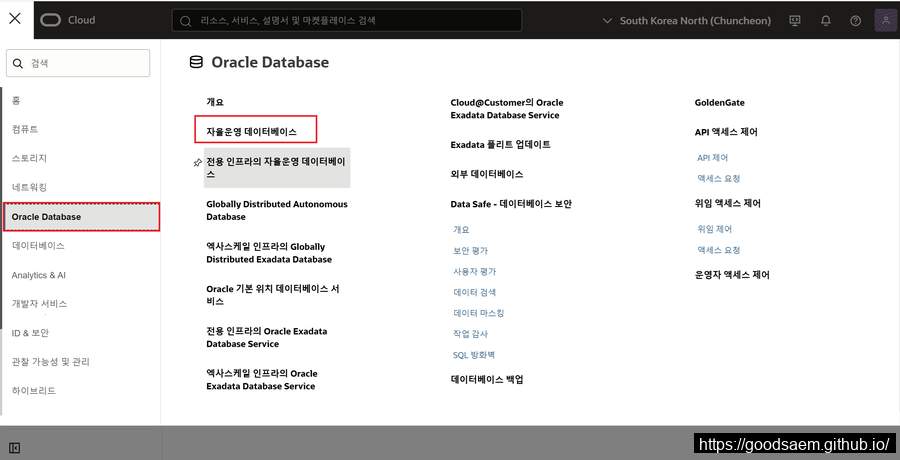Click the magnifier icon in sidebar search box
Screen dimensions: 900x460
[x=18, y=63]
